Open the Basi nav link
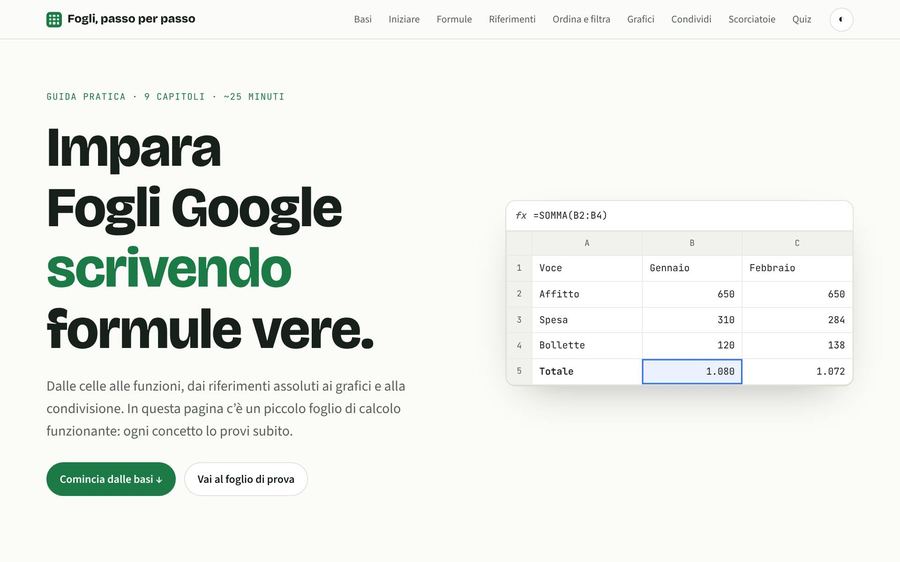The image size is (900, 562). [363, 19]
